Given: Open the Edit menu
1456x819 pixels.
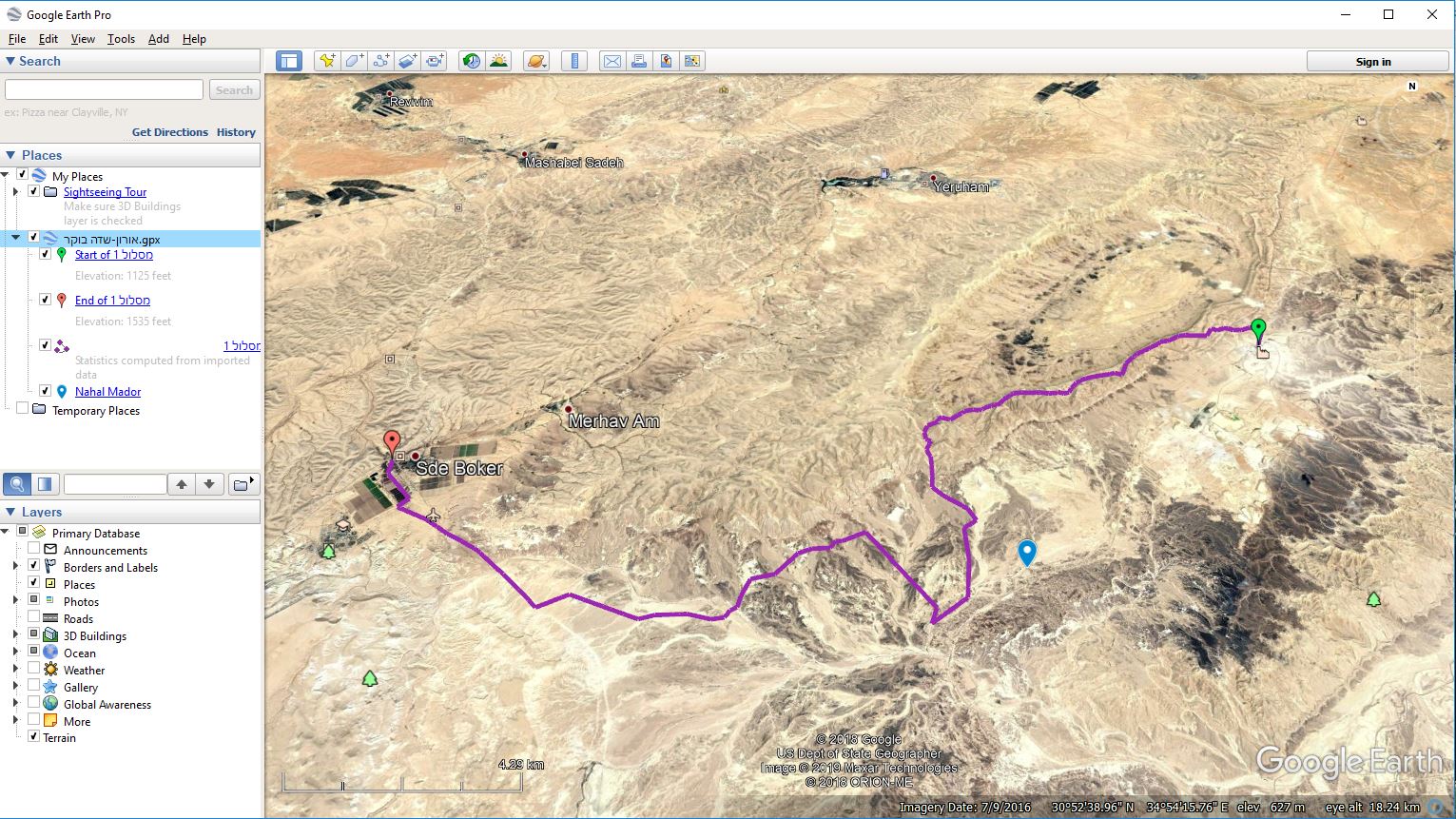Looking at the screenshot, I should [48, 39].
